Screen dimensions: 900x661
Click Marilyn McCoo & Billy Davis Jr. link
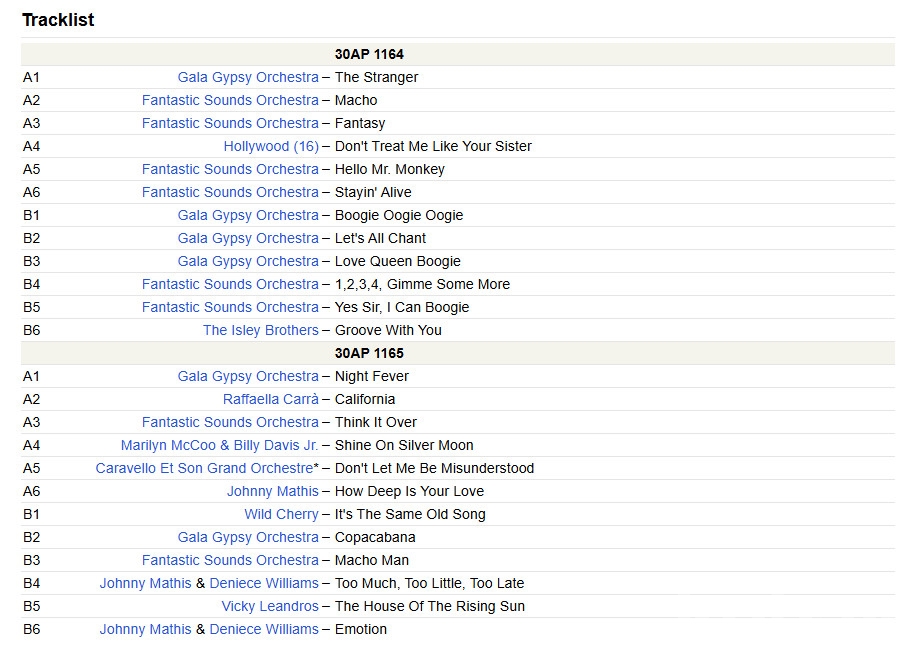point(219,445)
